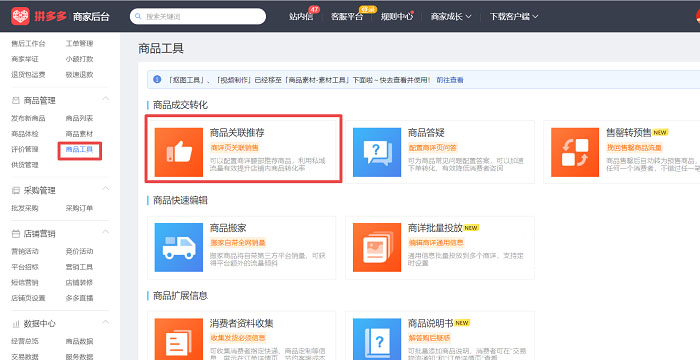This screenshot has width=700, height=360.
Task: Open the 商品说明书 book icon
Action: 377,339
